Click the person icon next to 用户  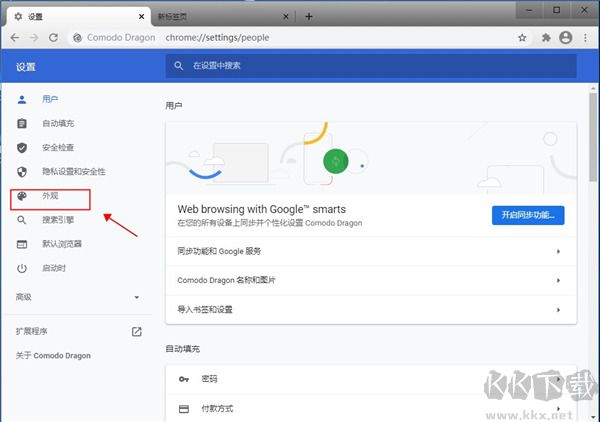coord(22,99)
